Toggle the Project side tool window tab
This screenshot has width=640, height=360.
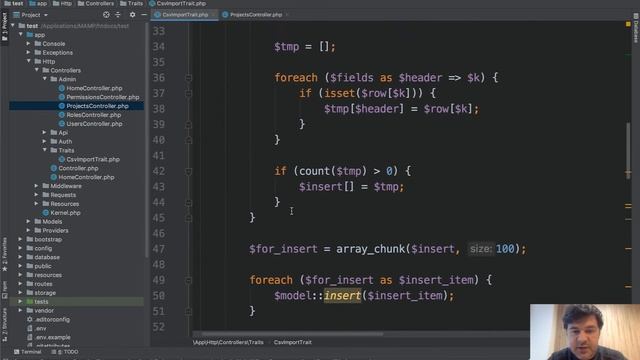[x=4, y=27]
